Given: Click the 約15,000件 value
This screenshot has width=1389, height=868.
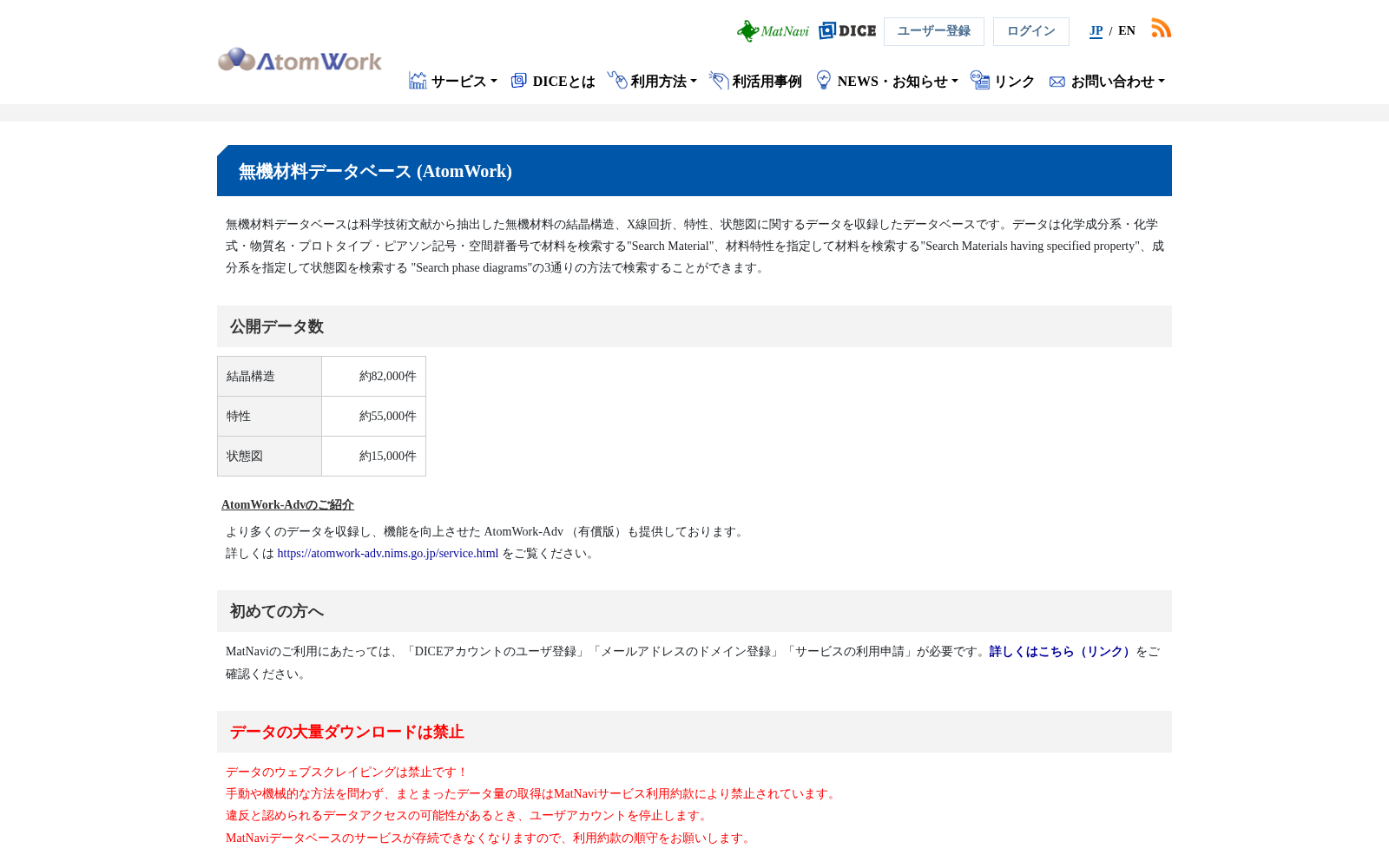Looking at the screenshot, I should [388, 457].
